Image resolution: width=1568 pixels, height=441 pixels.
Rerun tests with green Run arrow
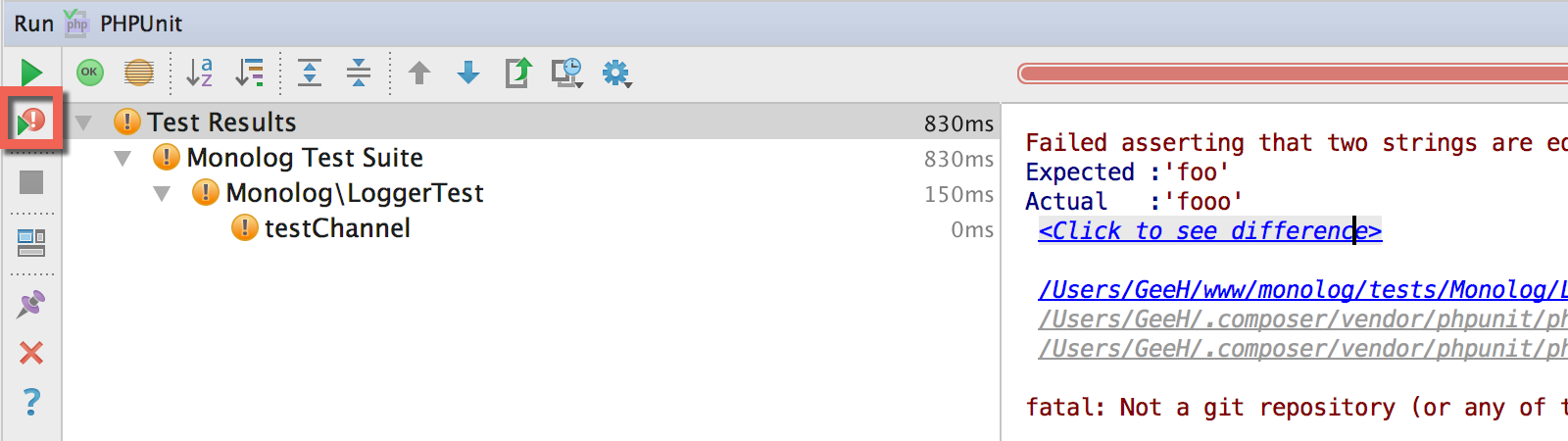(31, 73)
